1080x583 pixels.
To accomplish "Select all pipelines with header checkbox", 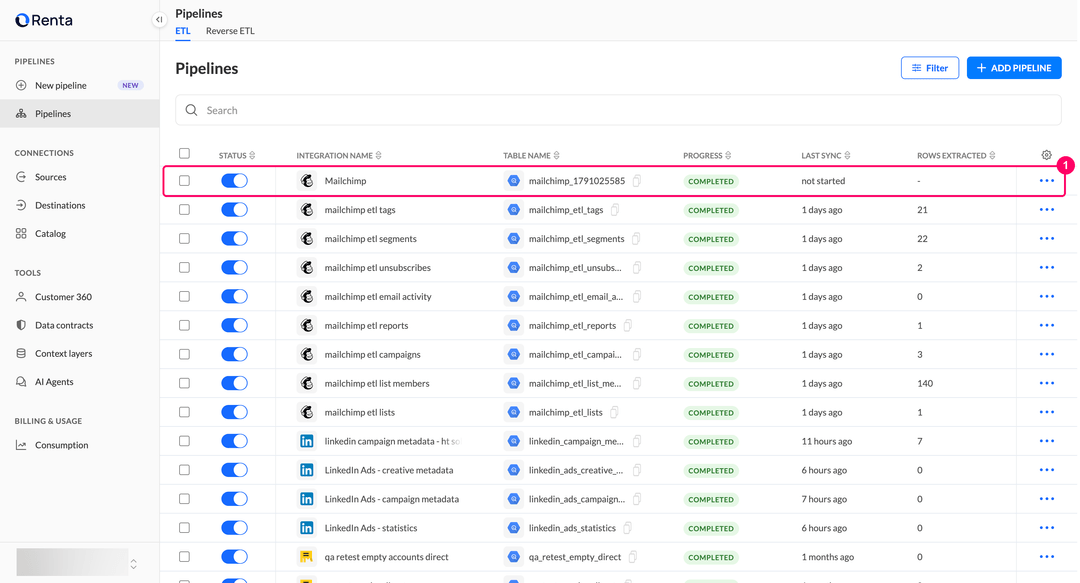I will [x=184, y=154].
